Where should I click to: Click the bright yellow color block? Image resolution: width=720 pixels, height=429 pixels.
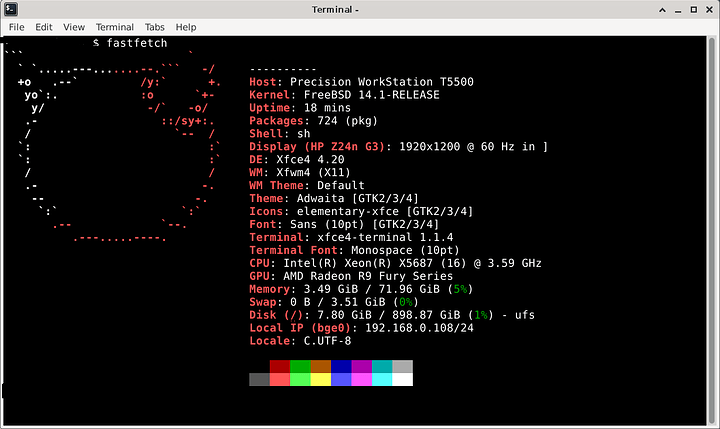point(320,380)
